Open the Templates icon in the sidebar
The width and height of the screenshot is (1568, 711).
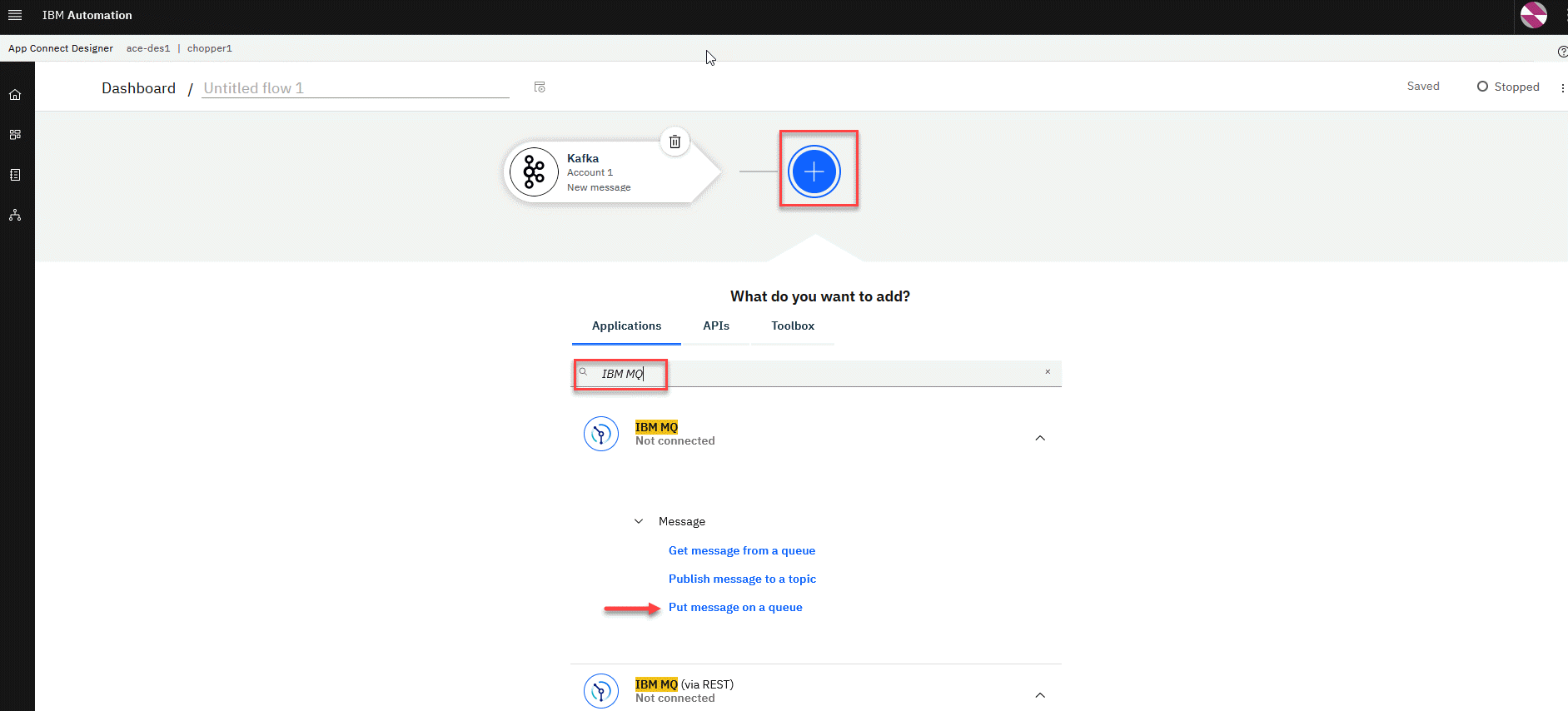click(15, 175)
